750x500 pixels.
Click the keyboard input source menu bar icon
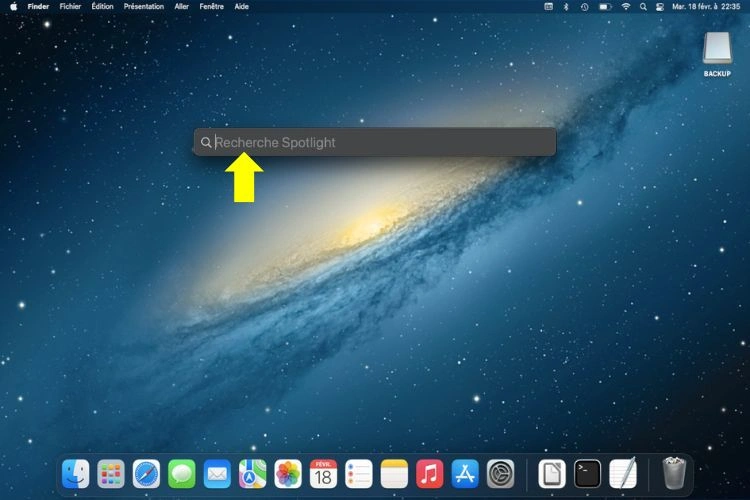click(549, 7)
